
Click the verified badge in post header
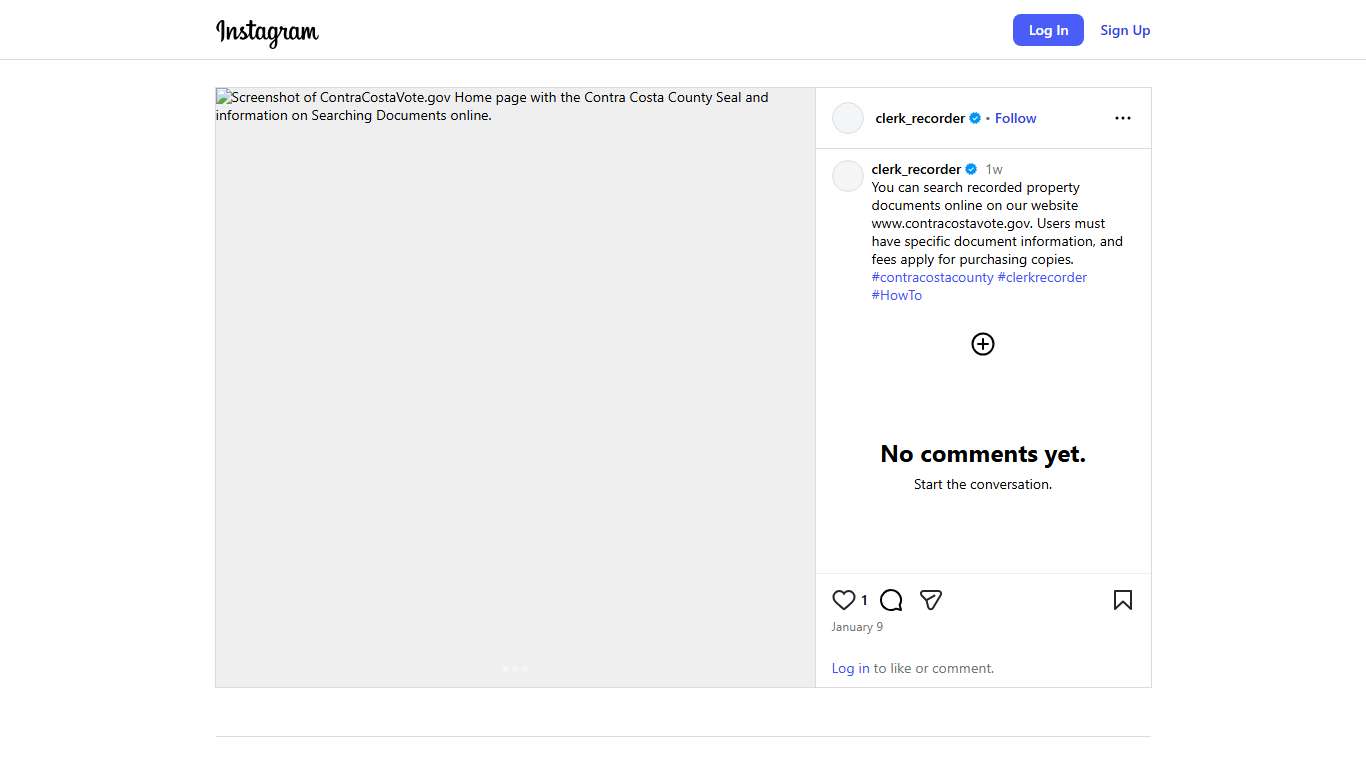(x=975, y=118)
